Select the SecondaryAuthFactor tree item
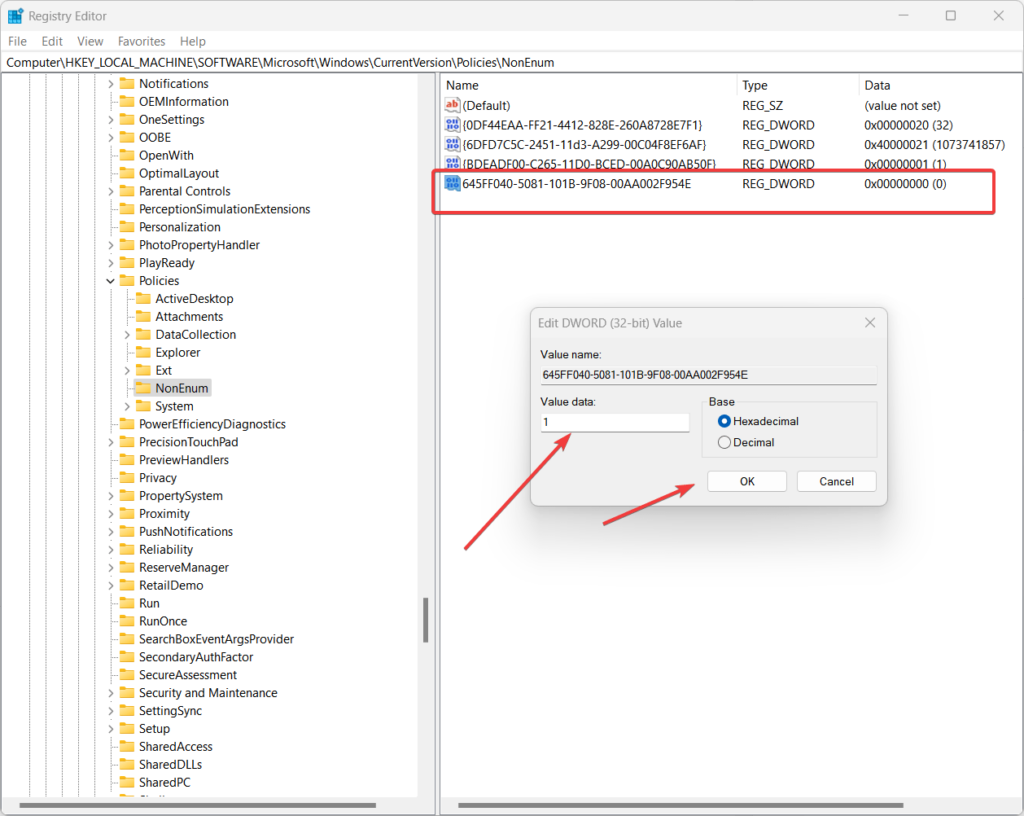The image size is (1024, 816). (x=196, y=657)
